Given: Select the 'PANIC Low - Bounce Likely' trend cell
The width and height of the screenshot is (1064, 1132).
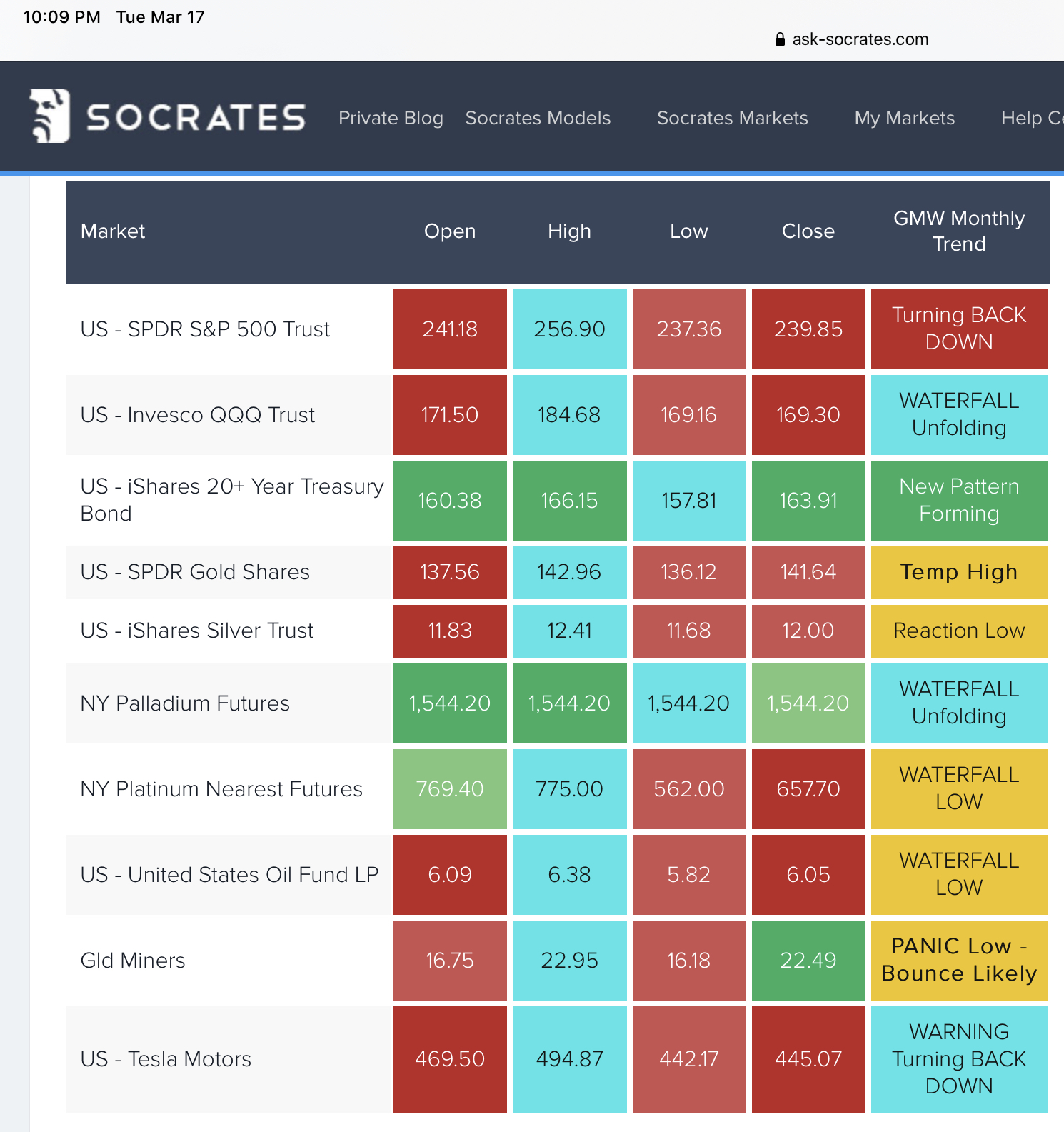Looking at the screenshot, I should coord(959,961).
